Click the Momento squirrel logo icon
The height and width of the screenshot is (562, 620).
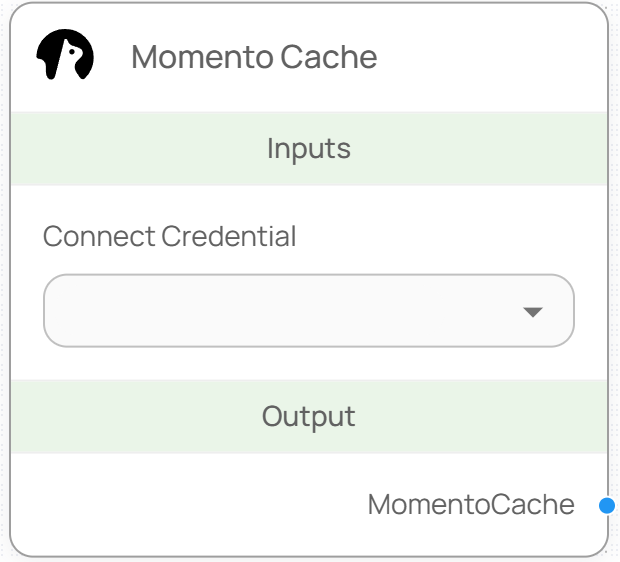click(x=65, y=56)
